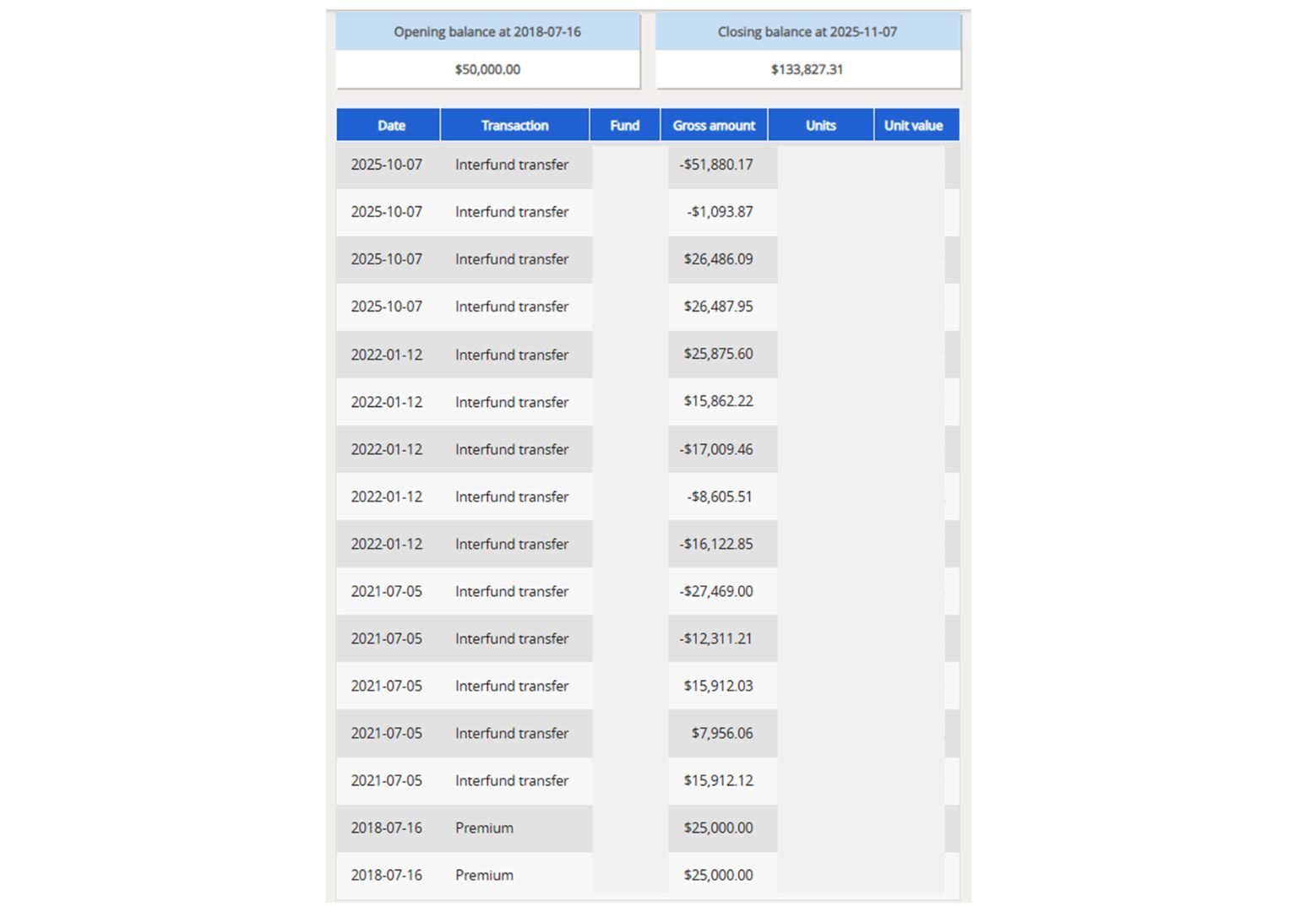The height and width of the screenshot is (912, 1316).
Task: Click the Gross amount column header
Action: [714, 125]
